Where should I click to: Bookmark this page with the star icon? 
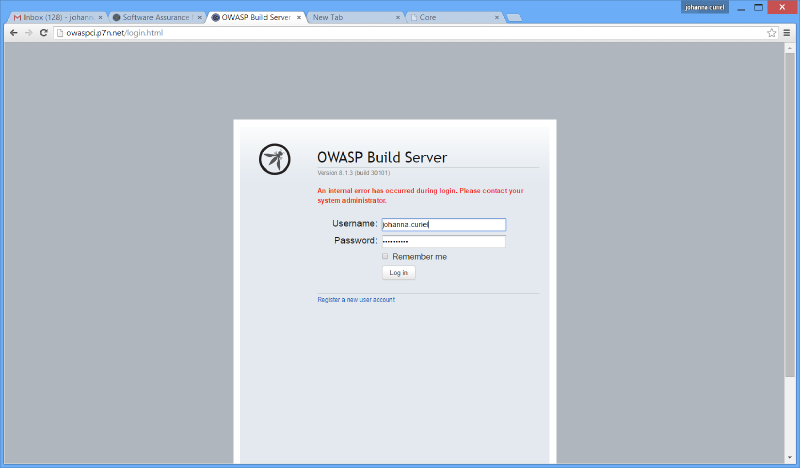[771, 33]
